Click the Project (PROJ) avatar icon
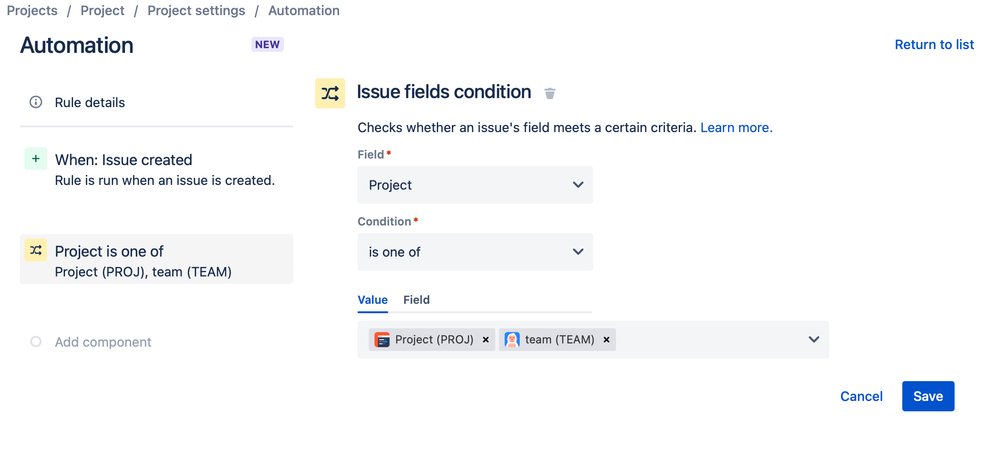 tap(382, 340)
